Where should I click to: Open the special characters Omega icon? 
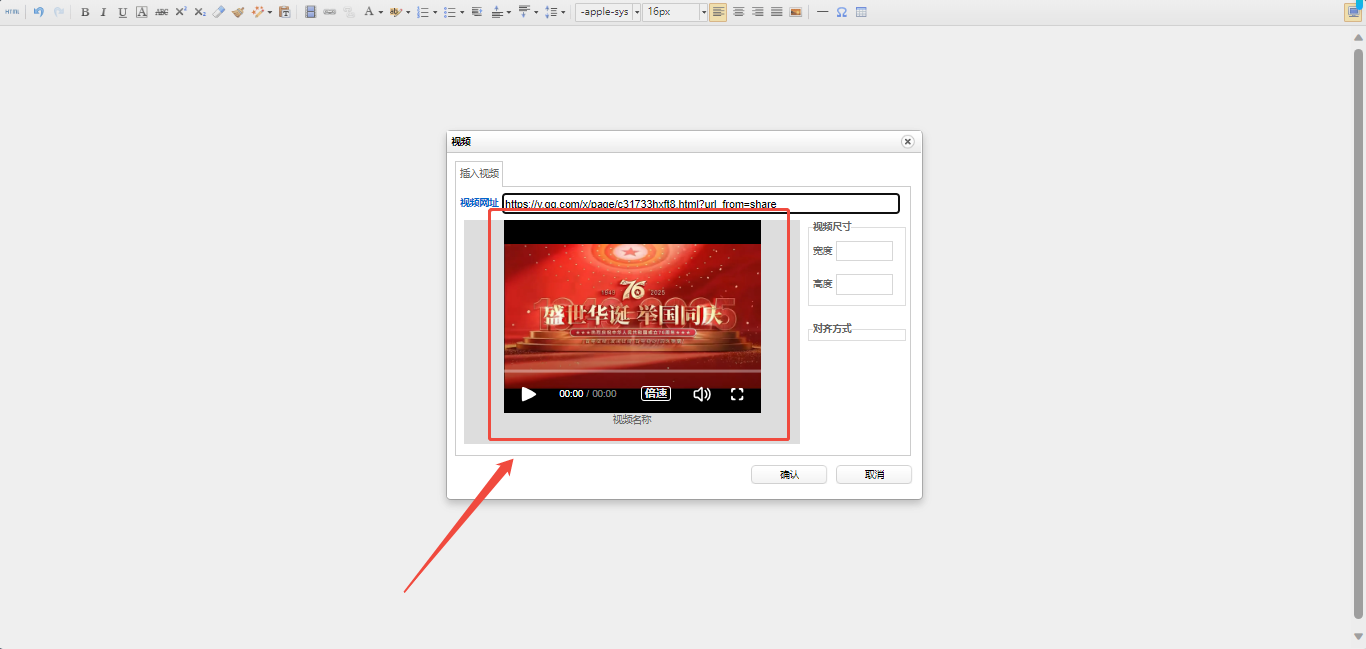click(841, 12)
